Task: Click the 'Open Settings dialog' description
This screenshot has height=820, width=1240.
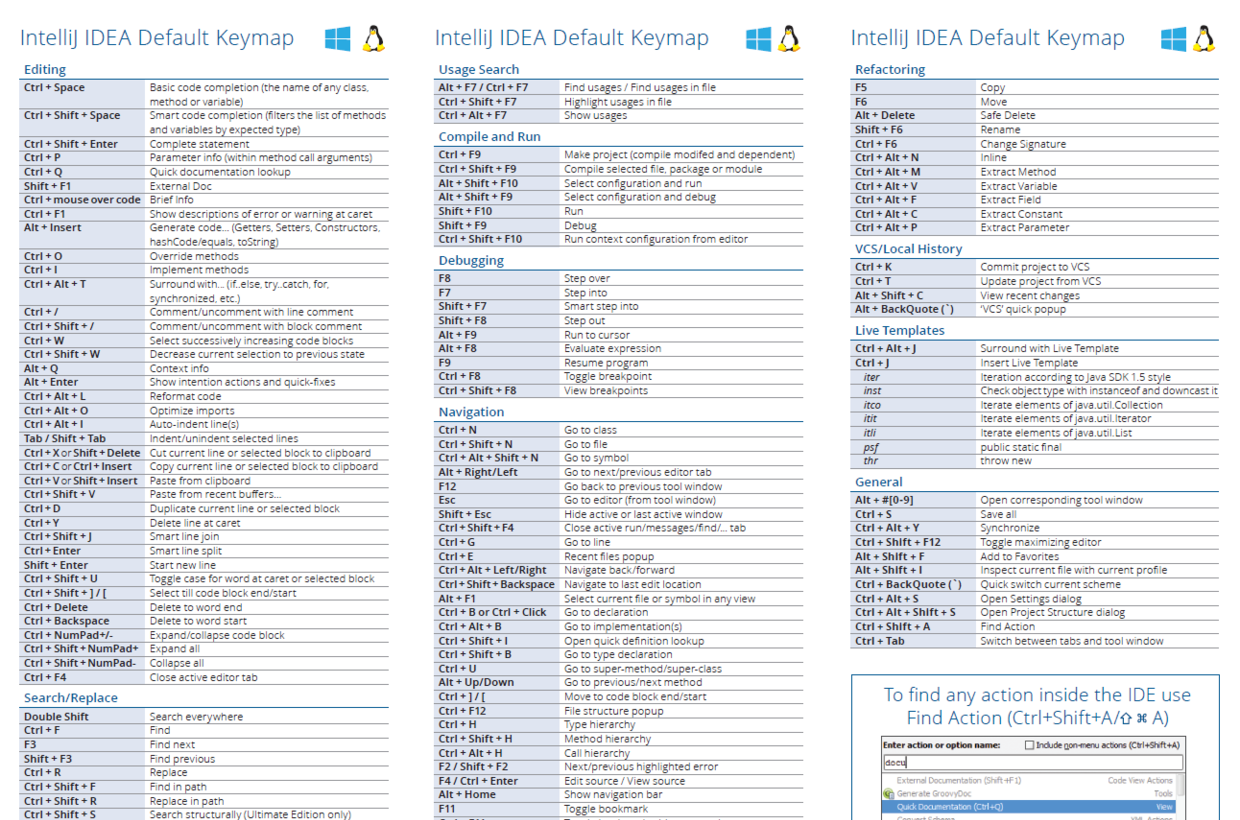Action: tap(1030, 599)
